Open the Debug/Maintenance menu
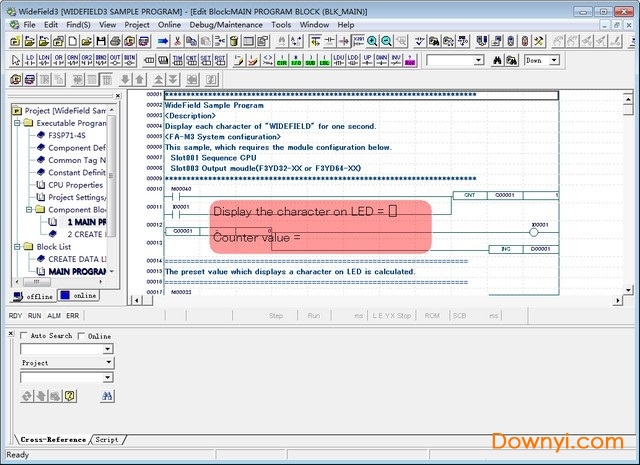 (x=226, y=23)
